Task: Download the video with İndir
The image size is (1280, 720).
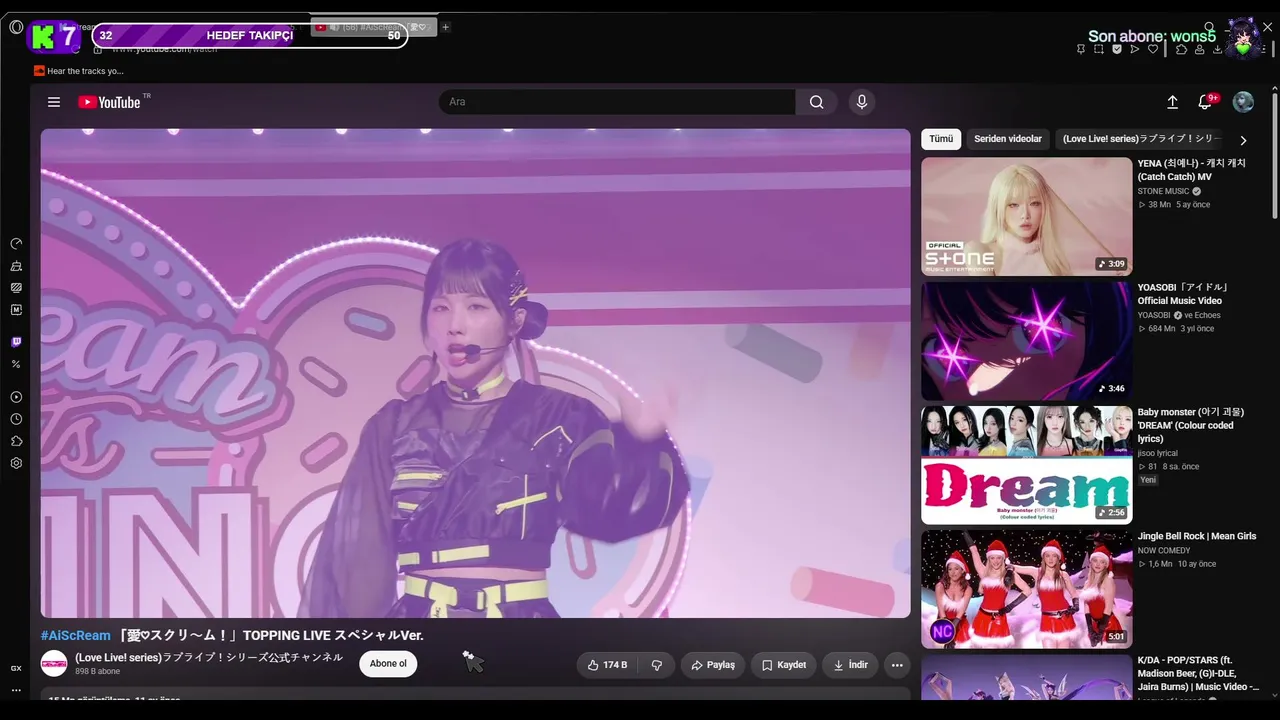Action: [x=850, y=665]
